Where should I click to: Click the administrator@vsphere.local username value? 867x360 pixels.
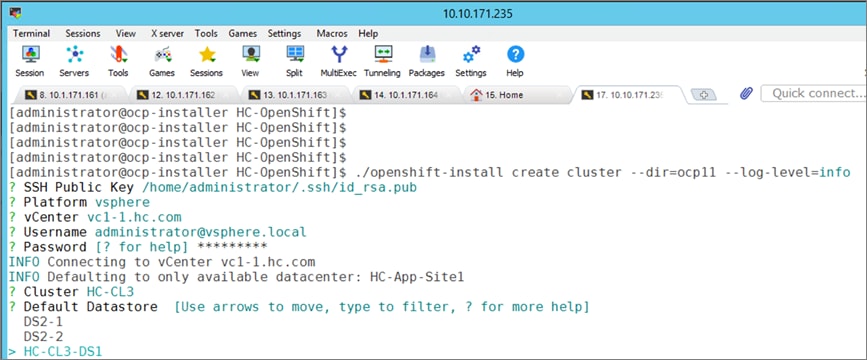coord(201,232)
